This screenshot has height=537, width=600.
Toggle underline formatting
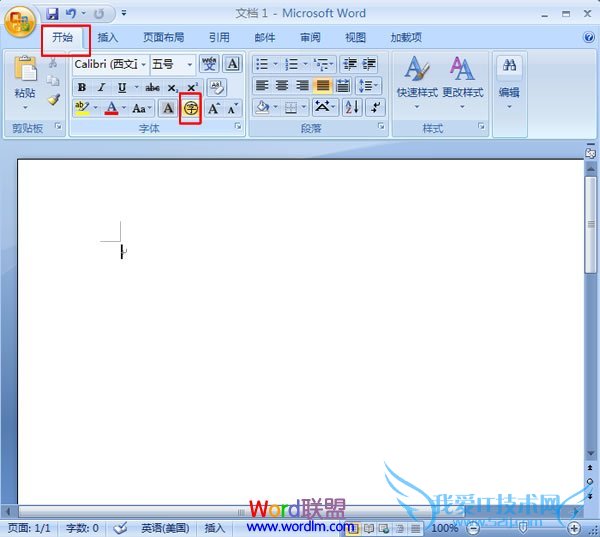tap(122, 87)
